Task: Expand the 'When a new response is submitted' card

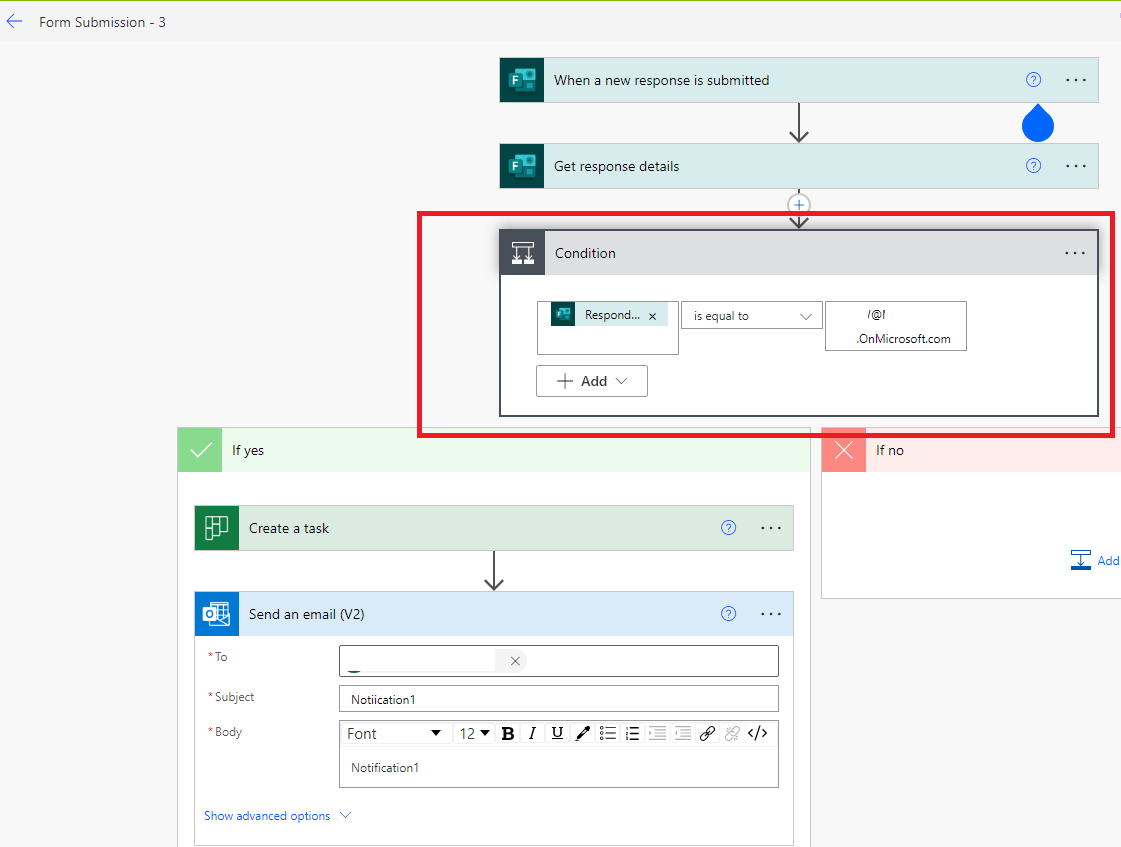Action: [x=799, y=80]
